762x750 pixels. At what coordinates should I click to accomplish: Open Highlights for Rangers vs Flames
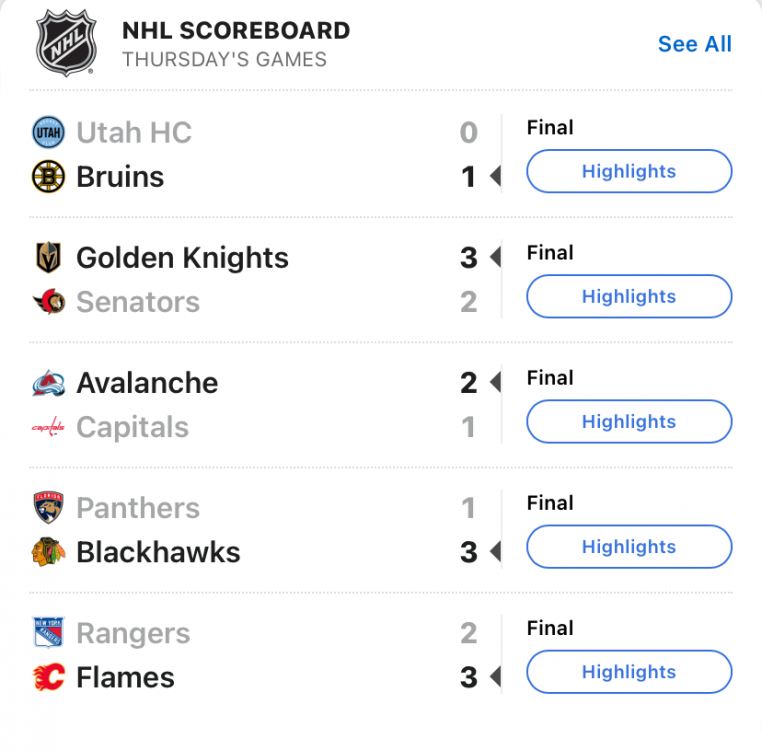click(629, 671)
